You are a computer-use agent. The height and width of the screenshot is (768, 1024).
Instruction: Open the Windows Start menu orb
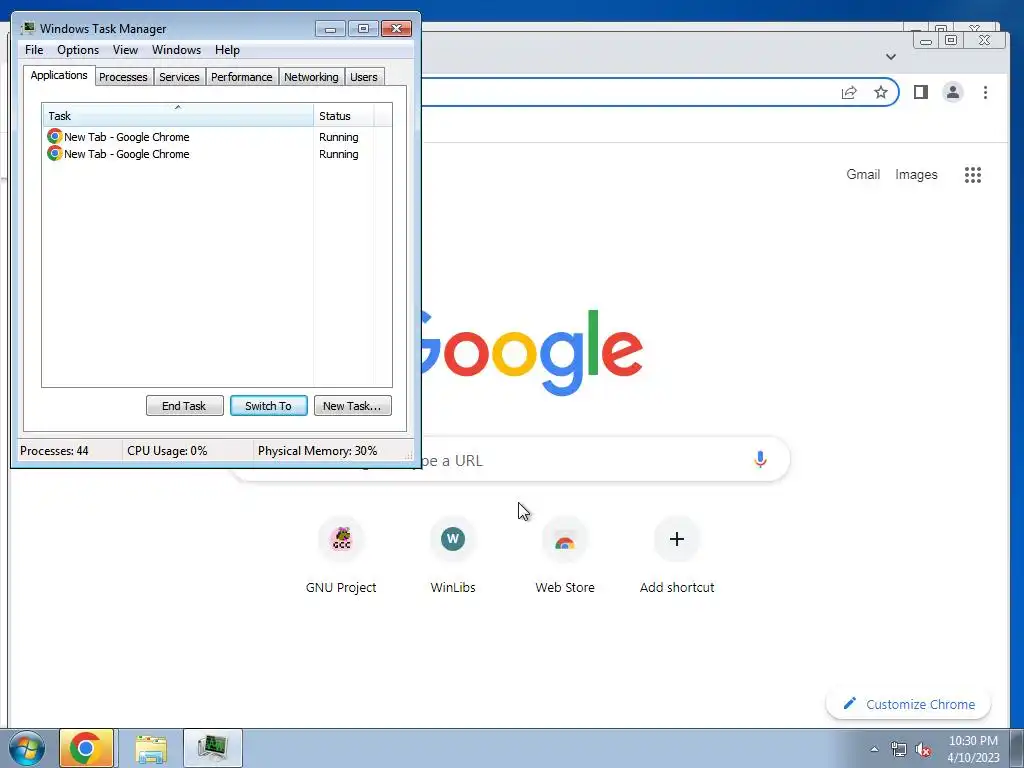(x=27, y=748)
